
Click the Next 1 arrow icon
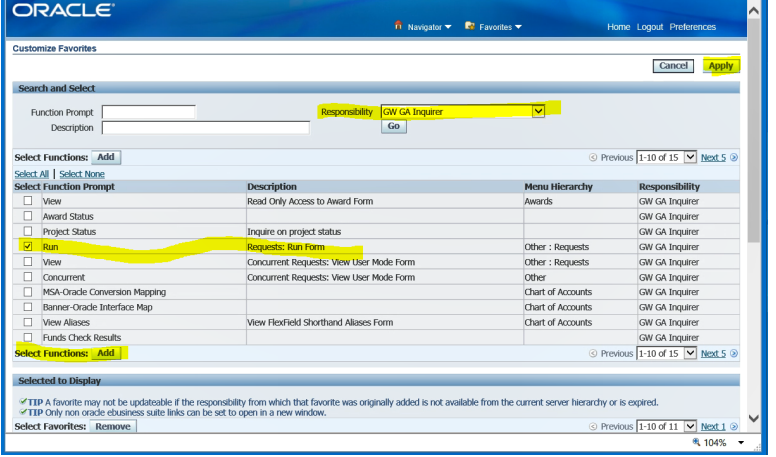click(x=734, y=426)
